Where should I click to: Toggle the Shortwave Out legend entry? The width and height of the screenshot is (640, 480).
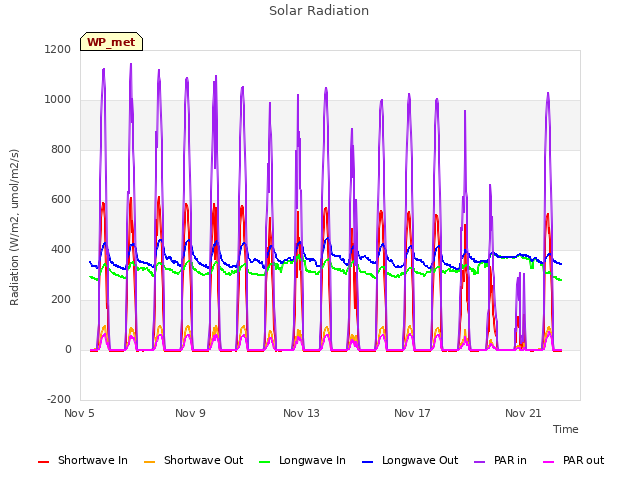[194, 460]
